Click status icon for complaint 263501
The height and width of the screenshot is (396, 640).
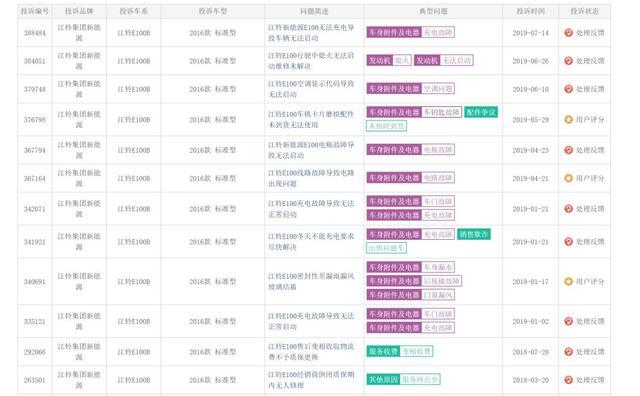click(568, 380)
